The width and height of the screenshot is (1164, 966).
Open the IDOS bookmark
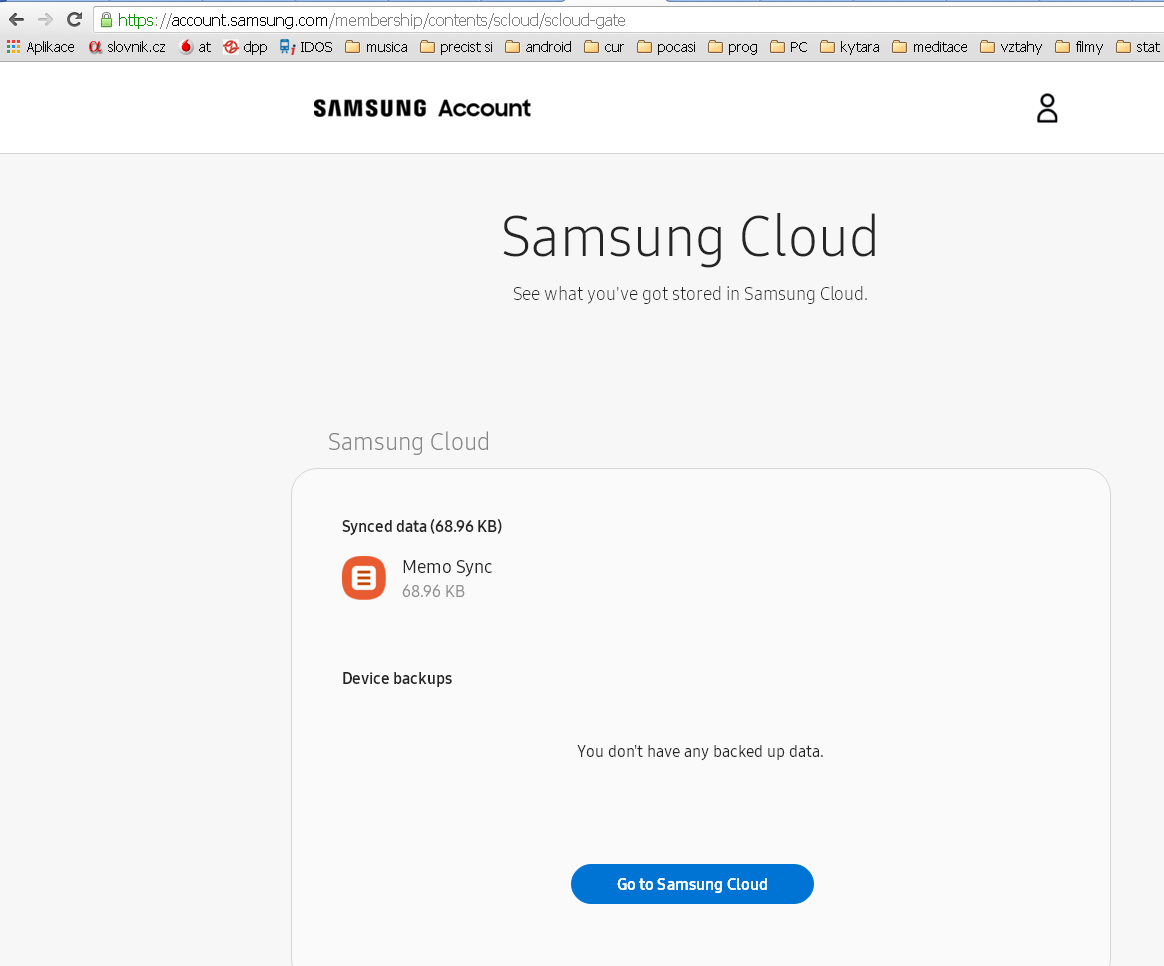306,47
